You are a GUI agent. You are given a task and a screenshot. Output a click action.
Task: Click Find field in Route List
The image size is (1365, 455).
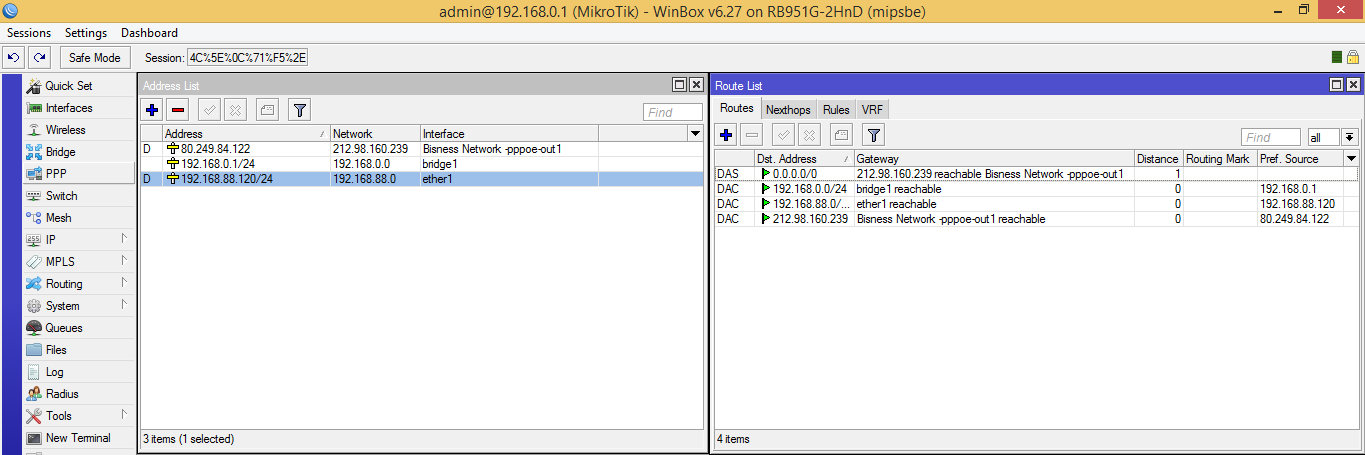pyautogui.click(x=1271, y=137)
